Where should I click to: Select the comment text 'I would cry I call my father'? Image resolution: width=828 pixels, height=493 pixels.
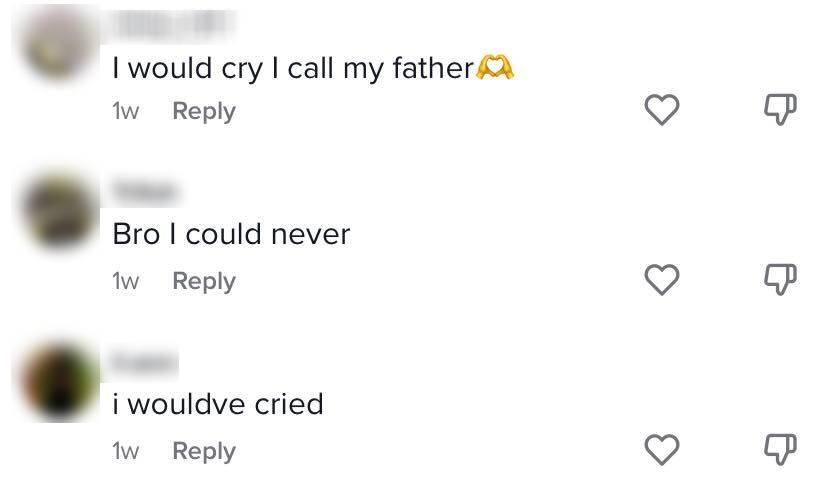coord(292,68)
